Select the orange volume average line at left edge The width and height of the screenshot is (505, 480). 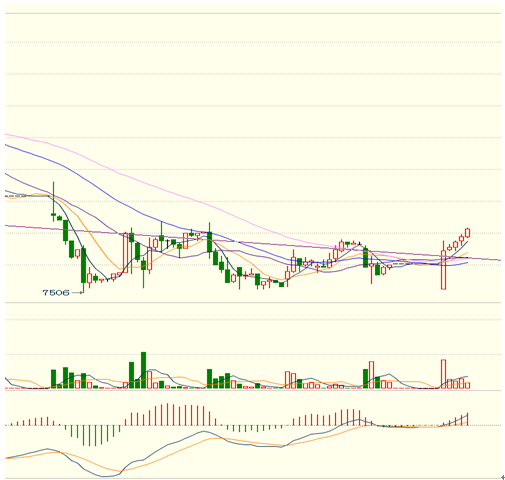(x=8, y=379)
